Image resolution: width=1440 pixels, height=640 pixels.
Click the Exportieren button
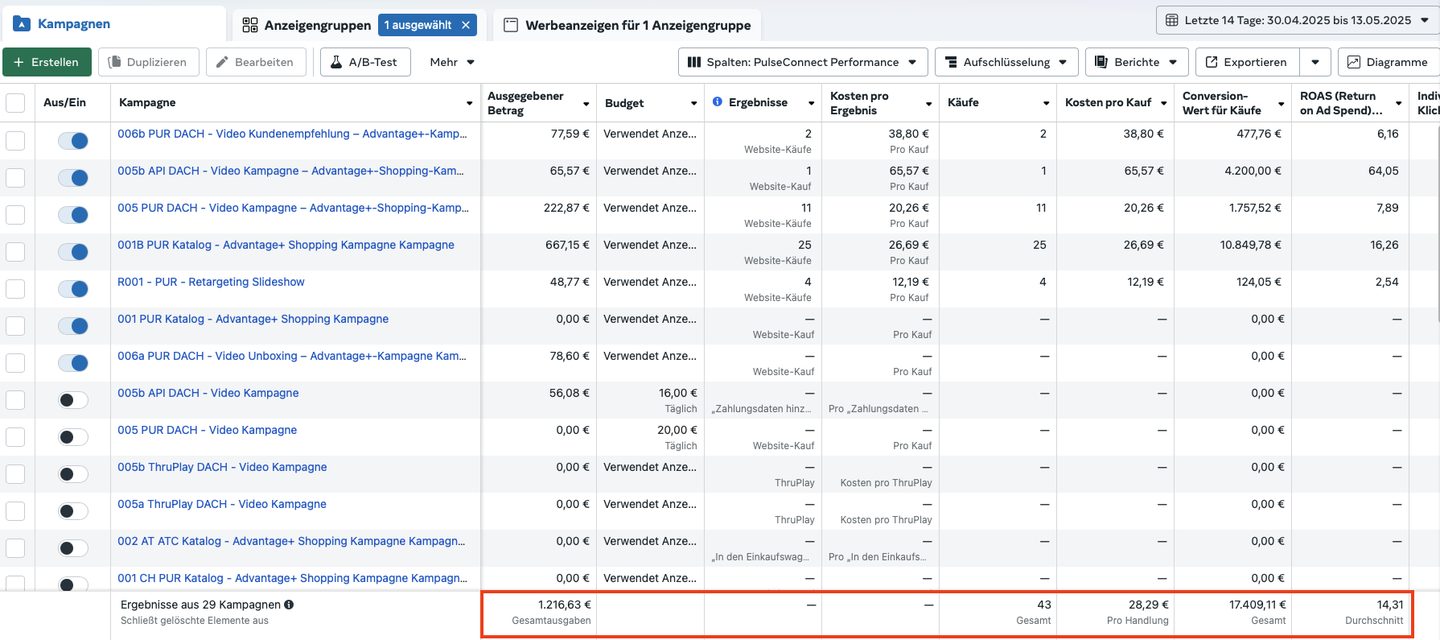click(1247, 62)
